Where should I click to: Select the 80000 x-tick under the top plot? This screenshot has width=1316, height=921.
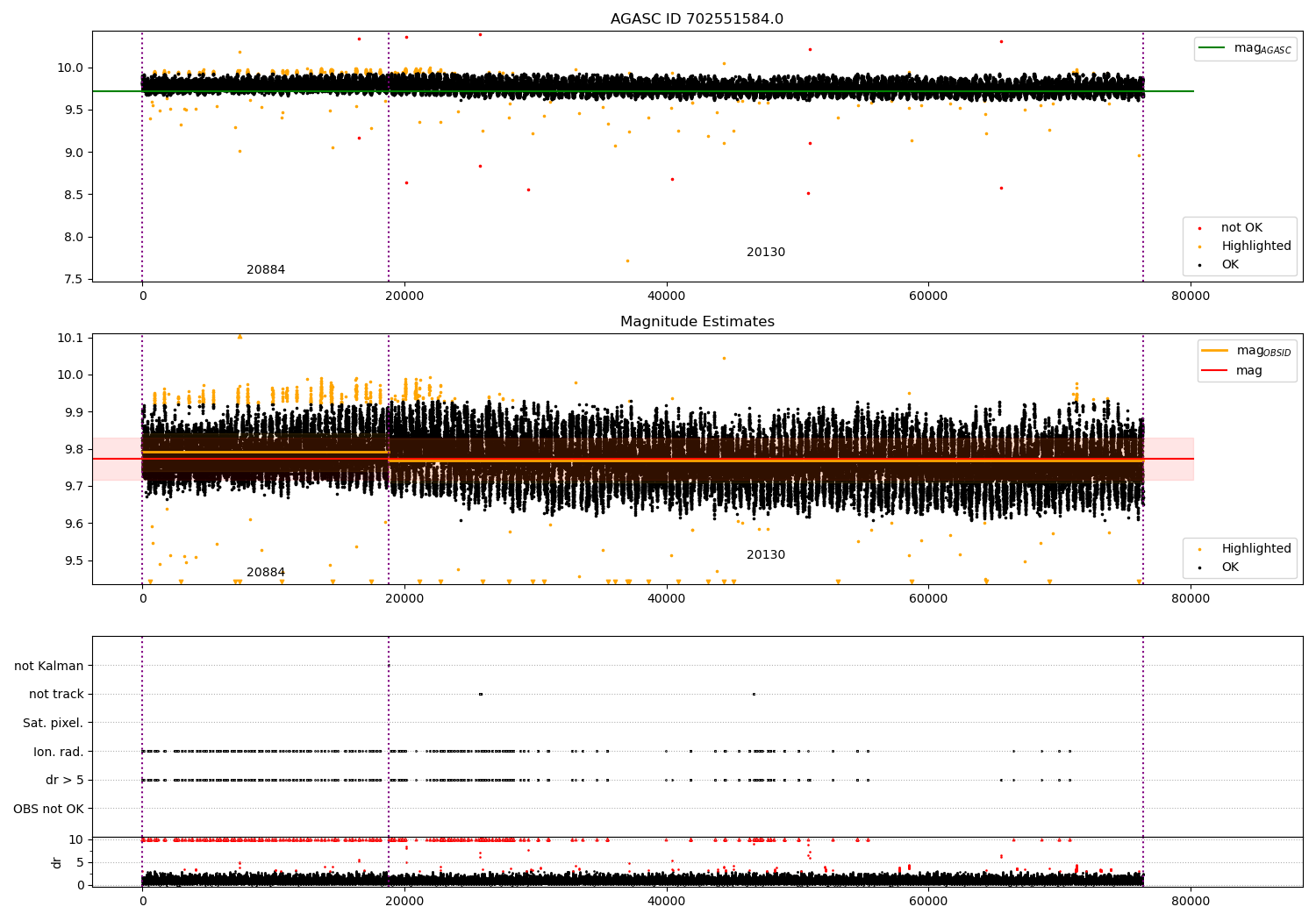1191,296
